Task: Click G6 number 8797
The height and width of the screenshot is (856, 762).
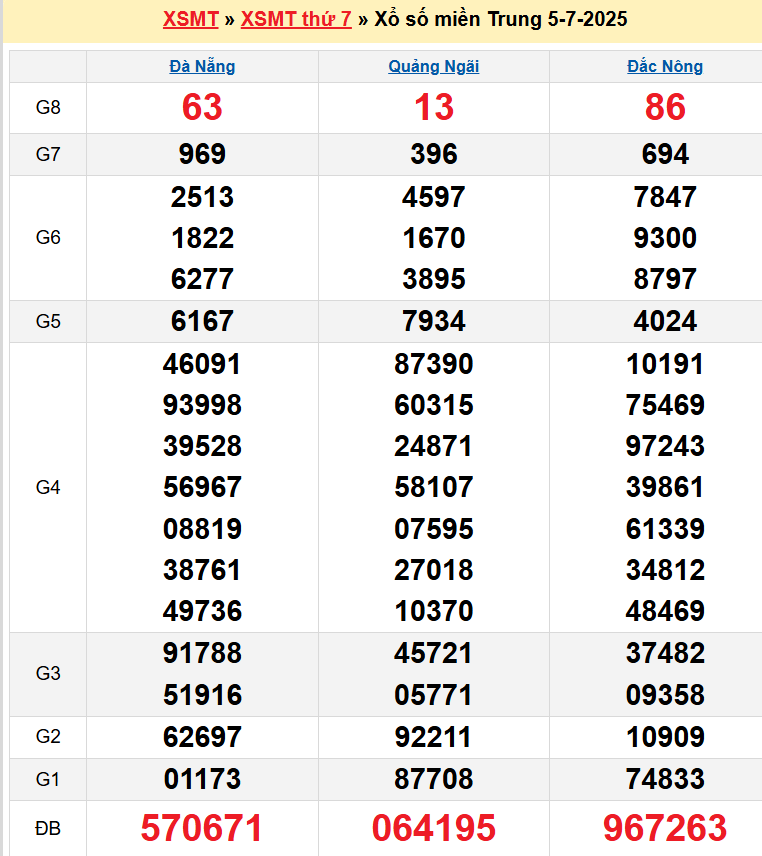Action: pyautogui.click(x=665, y=280)
